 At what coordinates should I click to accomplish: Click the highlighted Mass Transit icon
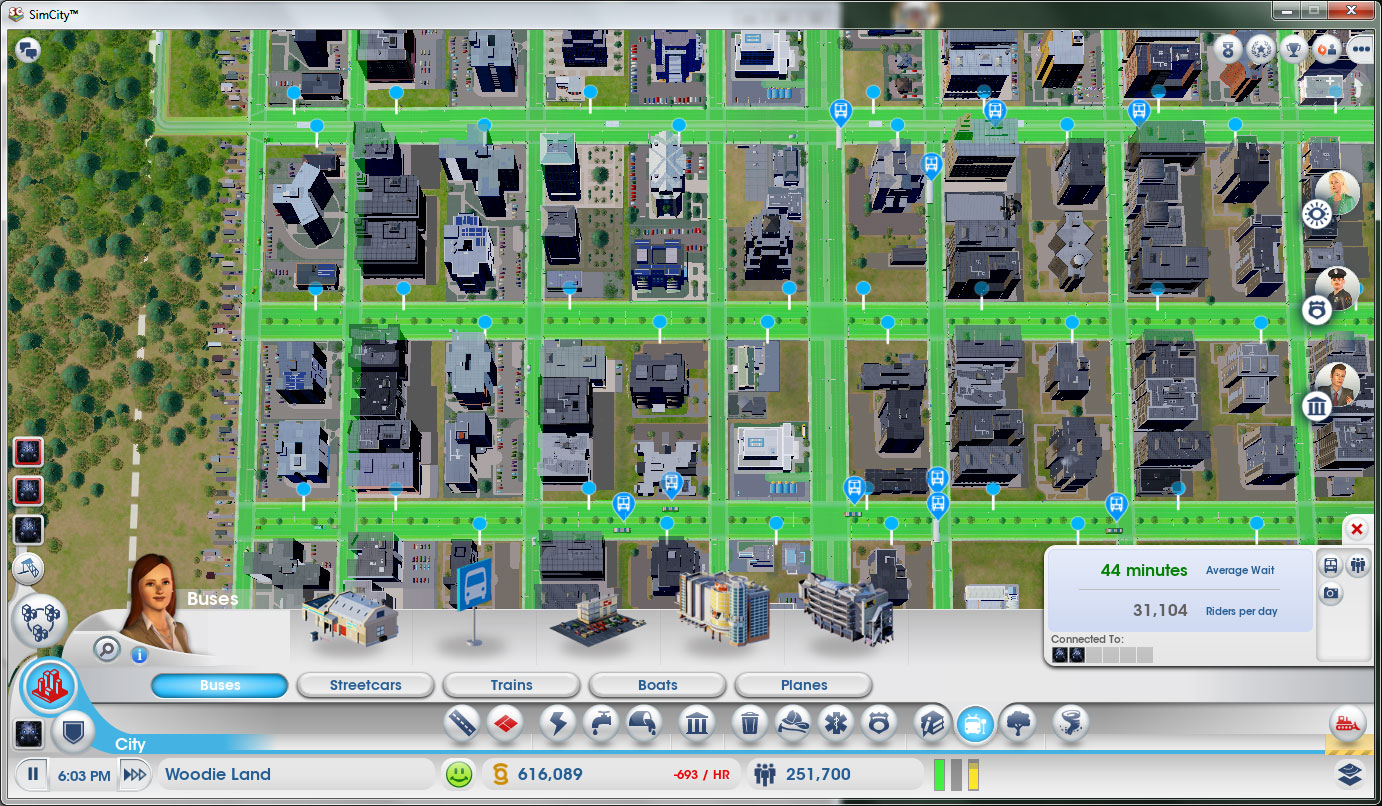click(x=975, y=723)
